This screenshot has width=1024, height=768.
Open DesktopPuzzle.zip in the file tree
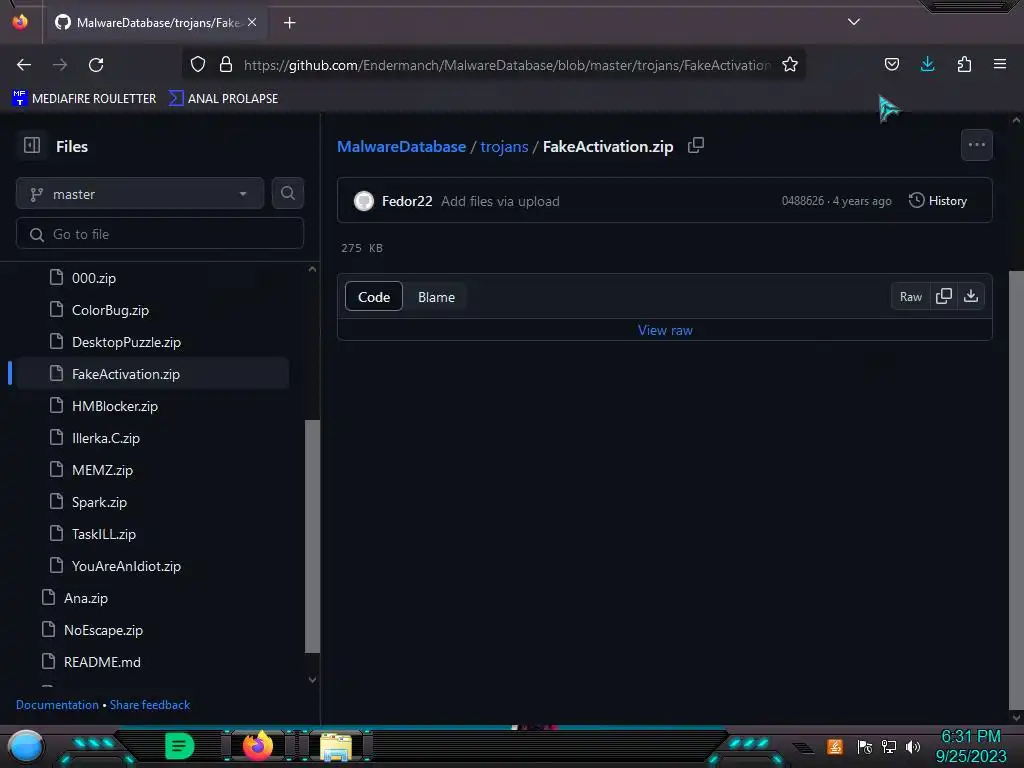[126, 342]
